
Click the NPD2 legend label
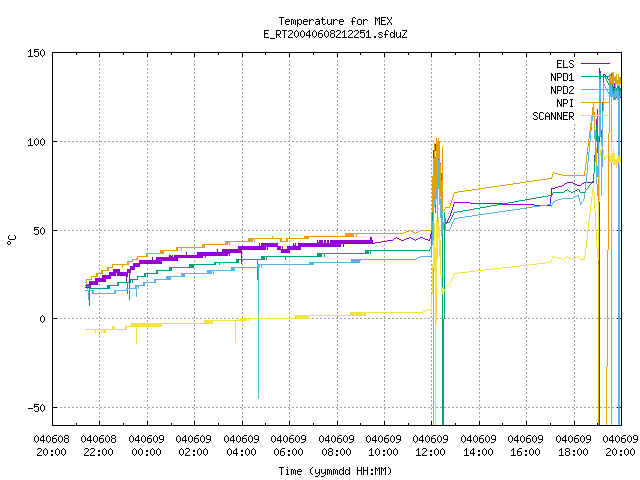pos(562,90)
